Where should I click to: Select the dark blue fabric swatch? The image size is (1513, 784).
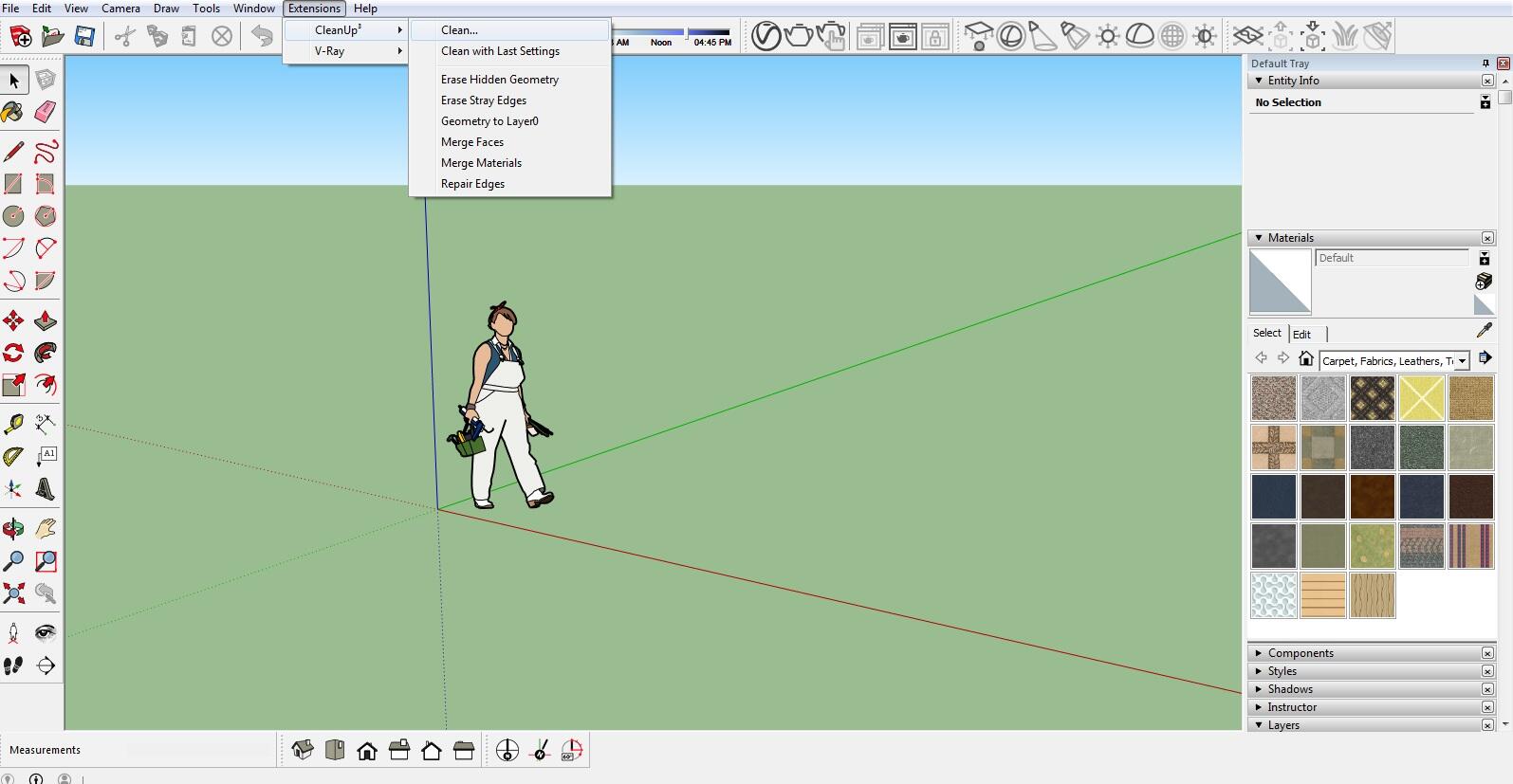[1273, 497]
